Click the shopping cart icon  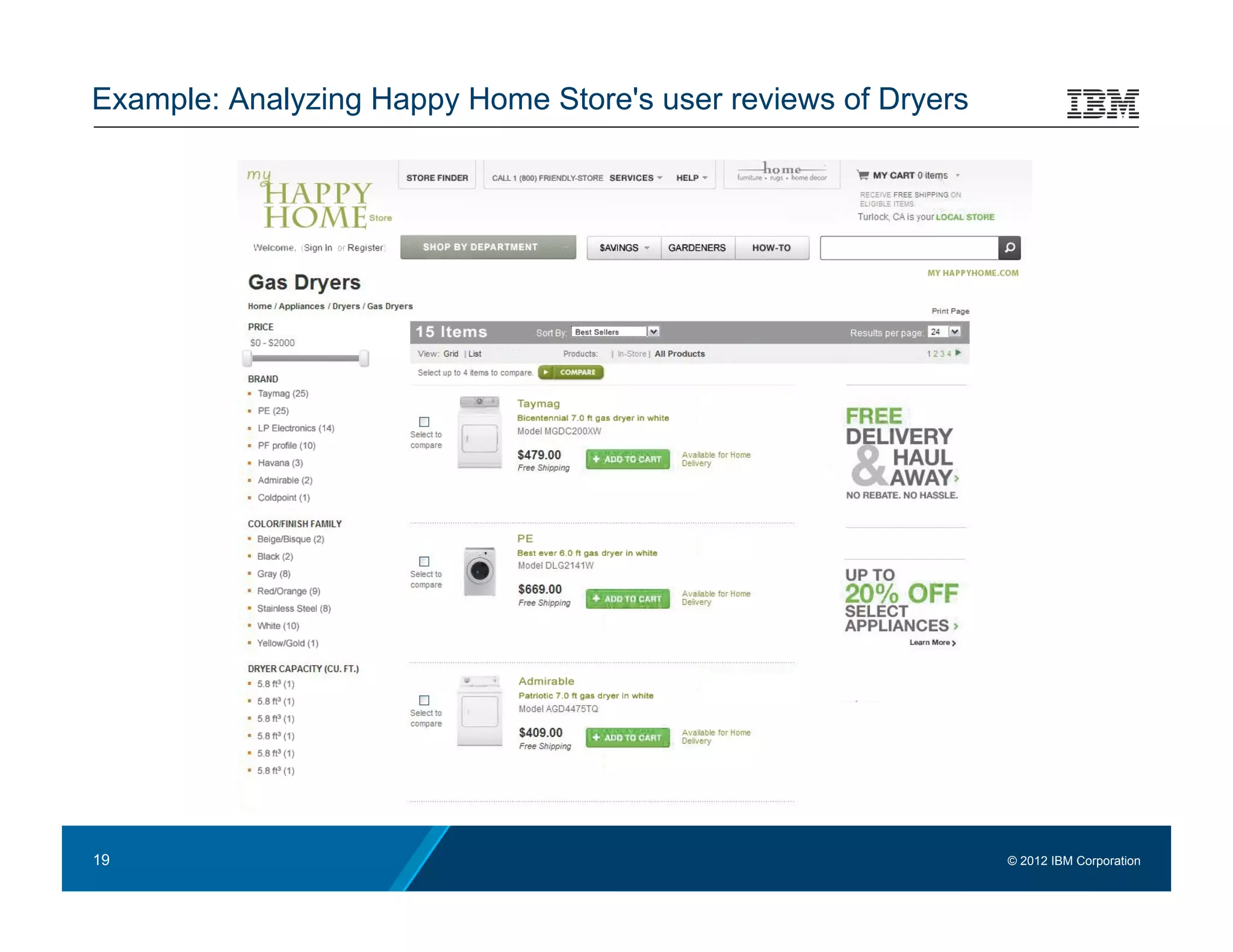coord(863,175)
